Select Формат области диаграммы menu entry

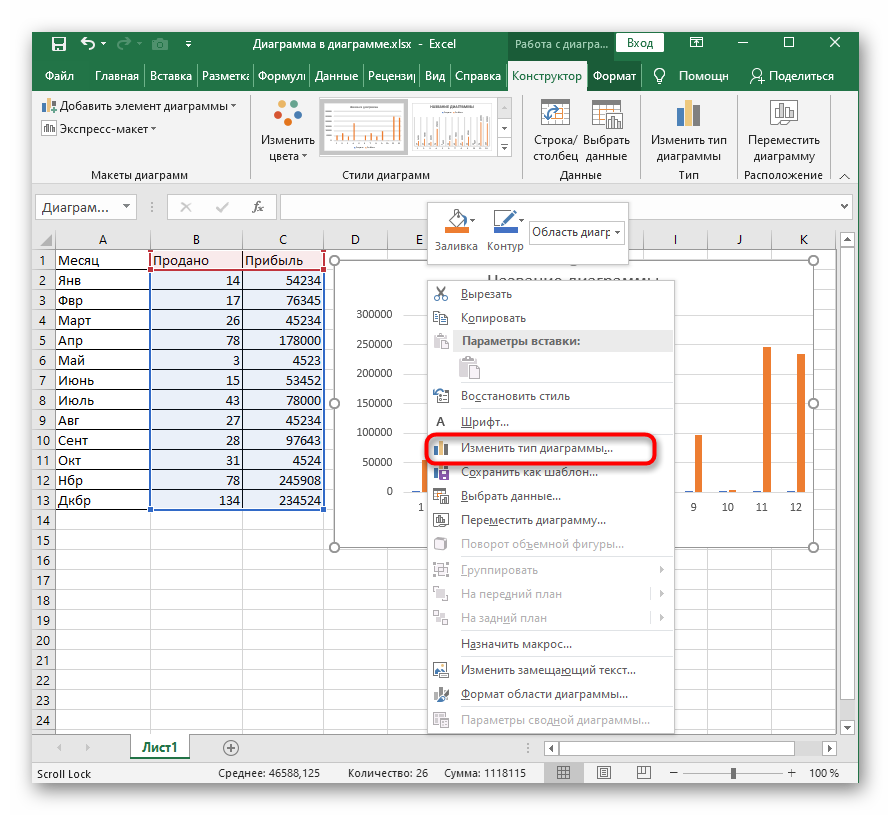[543, 694]
